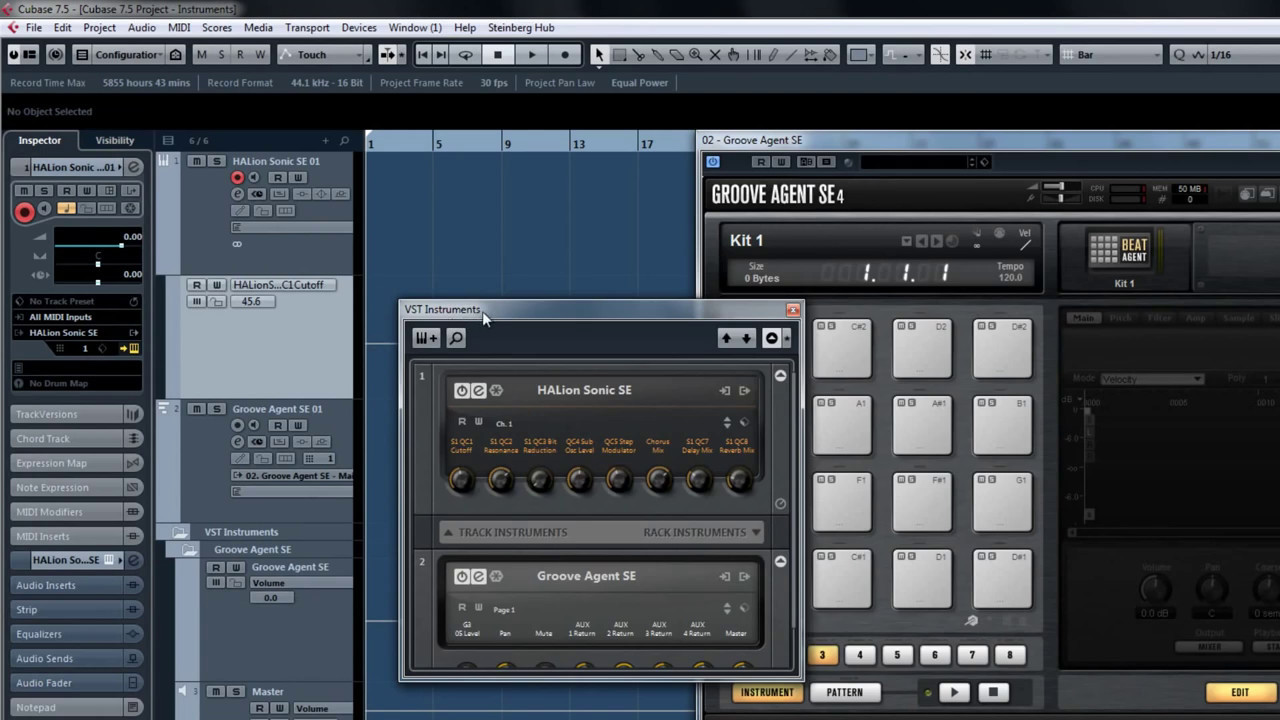
Task: Open the automation mode Touch dropdown
Action: click(324, 55)
